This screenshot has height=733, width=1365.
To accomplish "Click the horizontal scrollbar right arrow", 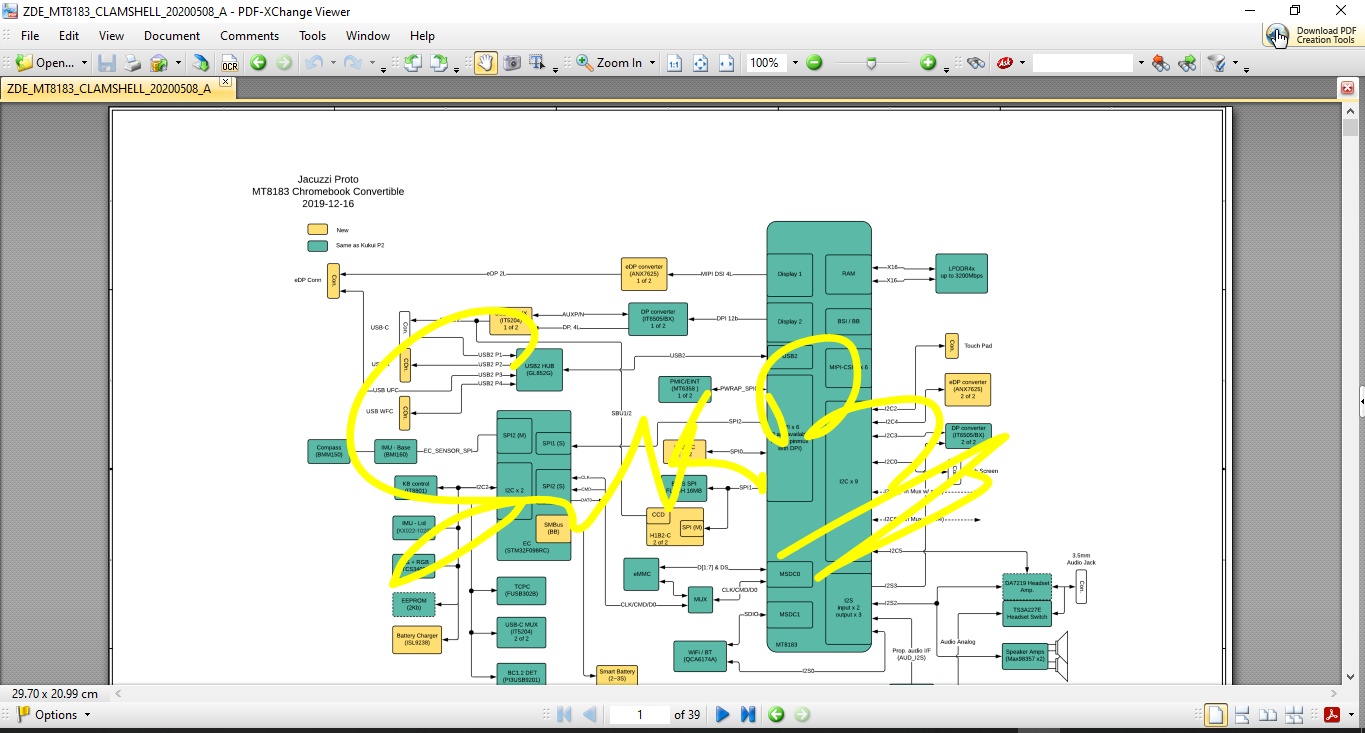I will coord(1333,692).
